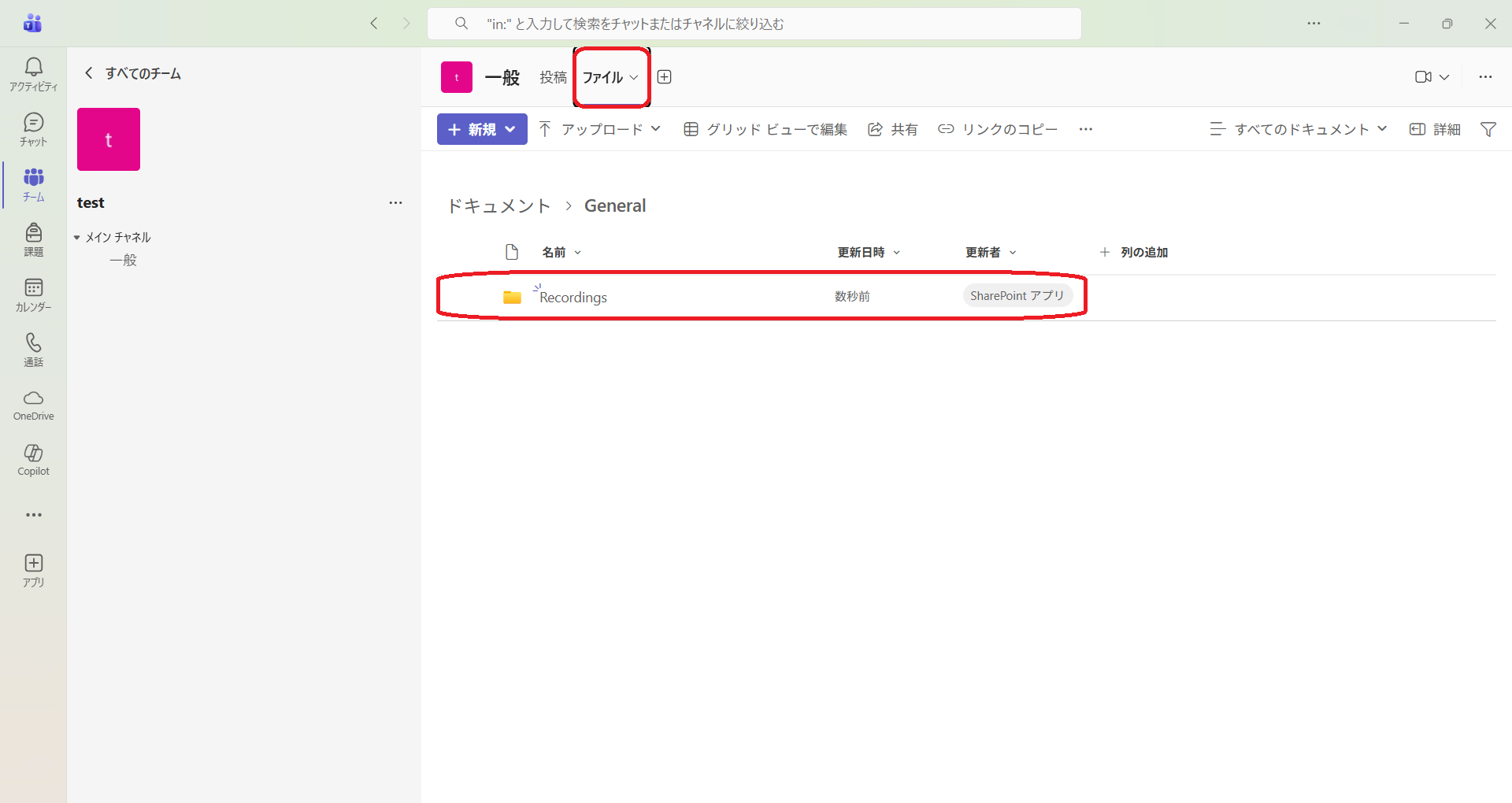The height and width of the screenshot is (803, 1512).
Task: Click the リンクのコピー (Copy link) button
Action: pyautogui.click(x=998, y=129)
